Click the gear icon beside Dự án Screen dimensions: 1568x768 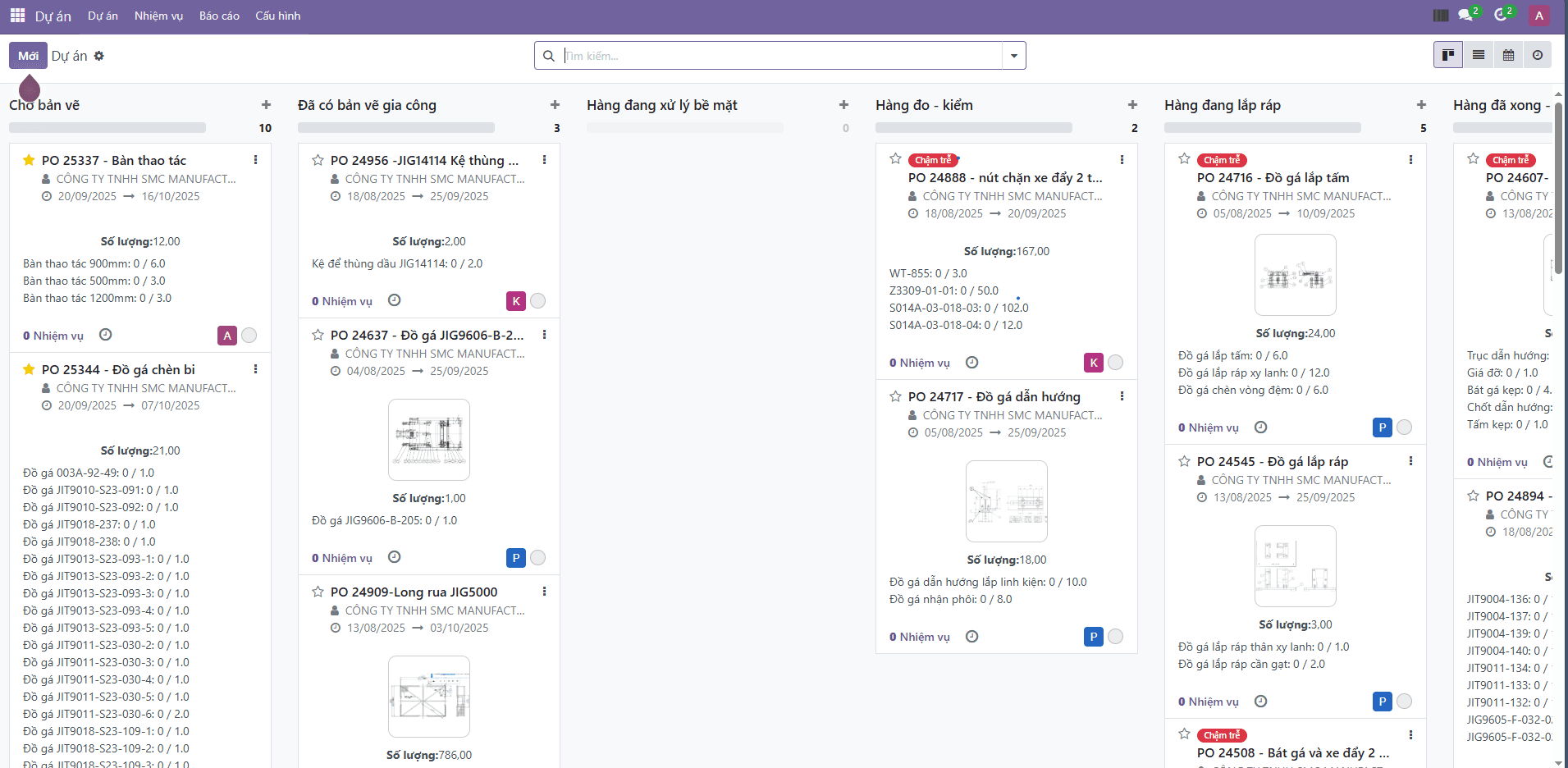point(99,56)
